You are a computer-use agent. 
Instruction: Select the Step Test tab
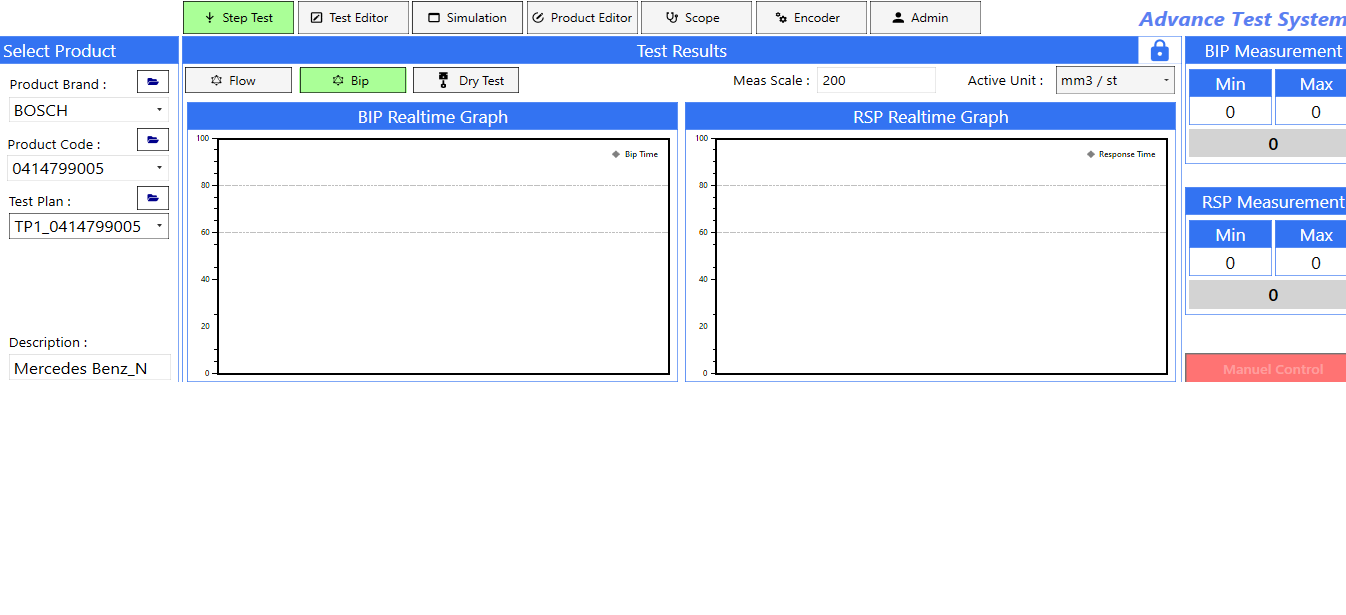238,18
